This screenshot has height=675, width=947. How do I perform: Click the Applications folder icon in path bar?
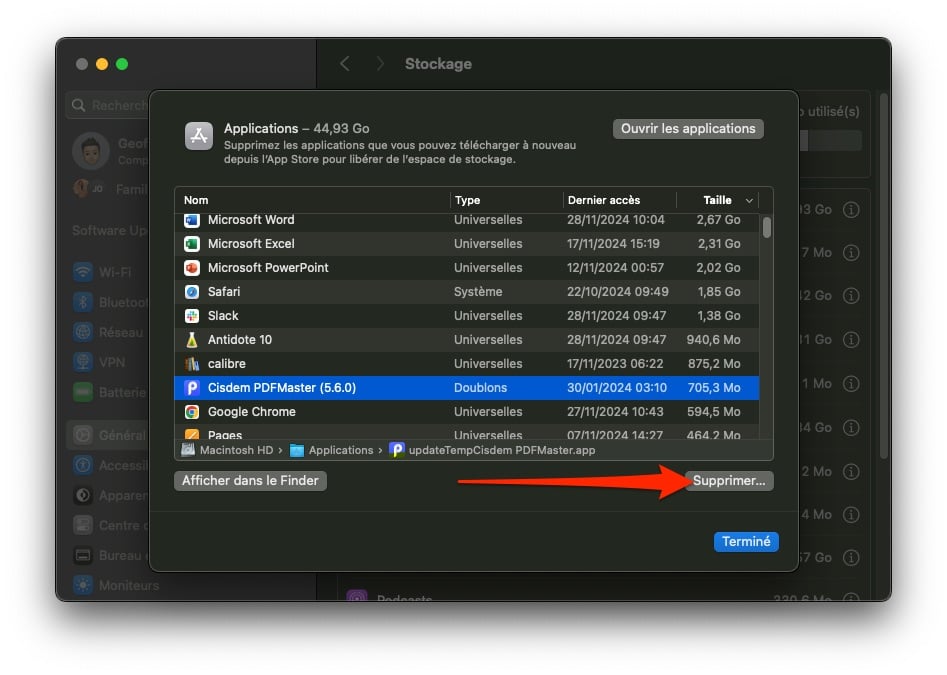click(297, 450)
